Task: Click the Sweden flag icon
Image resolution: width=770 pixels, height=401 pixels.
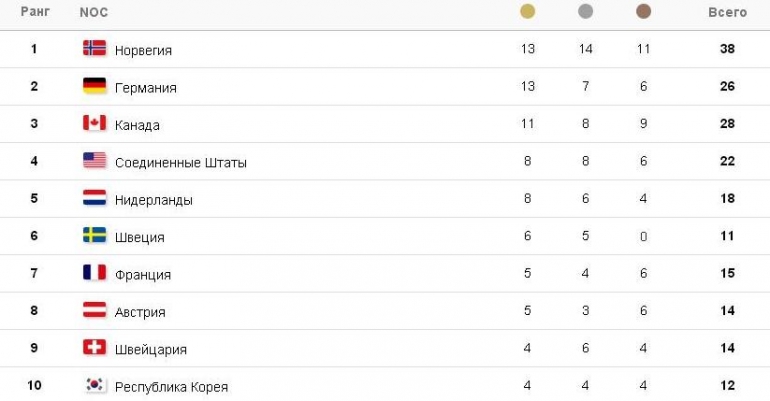Action: coord(94,235)
